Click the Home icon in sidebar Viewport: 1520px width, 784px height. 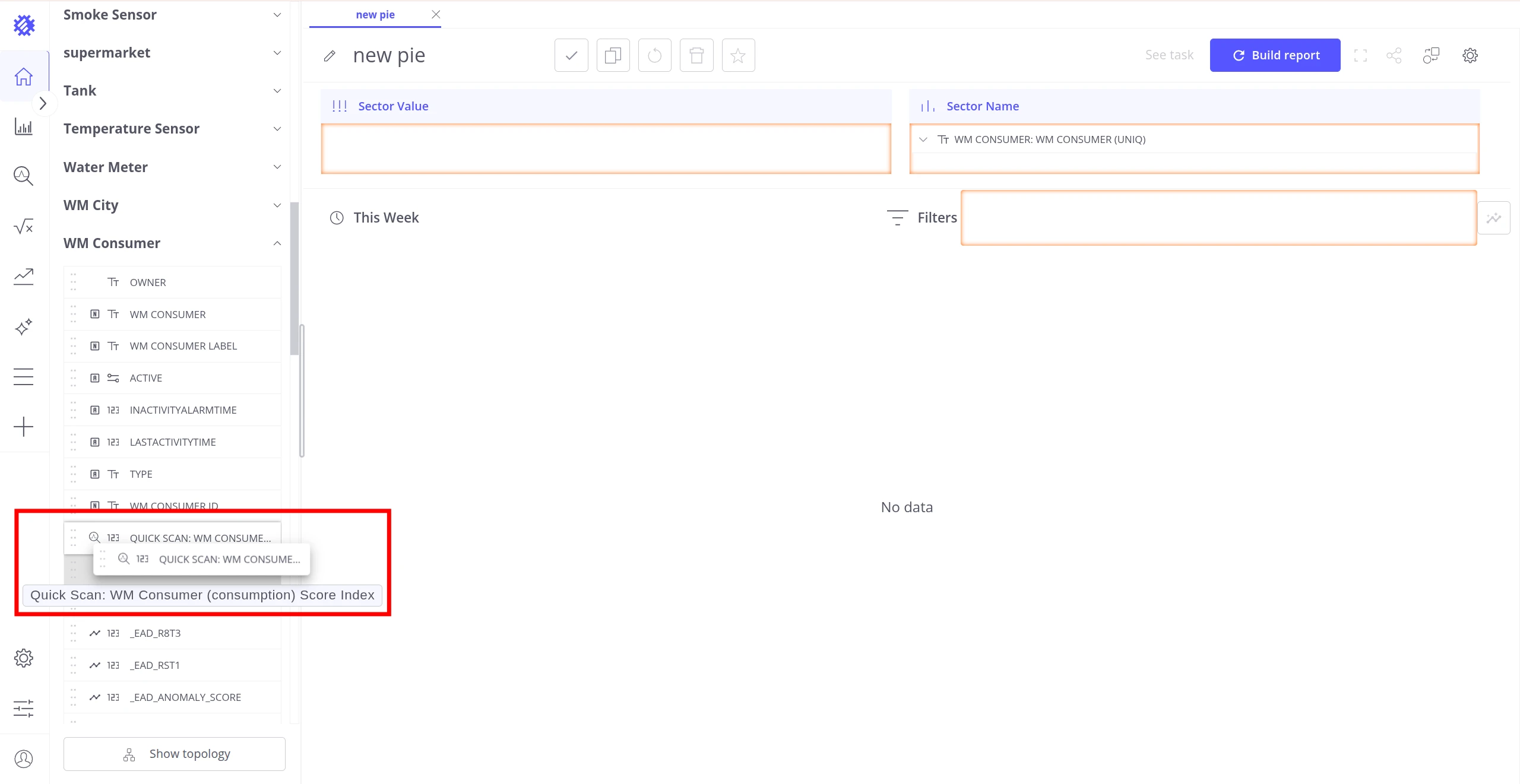[x=24, y=77]
